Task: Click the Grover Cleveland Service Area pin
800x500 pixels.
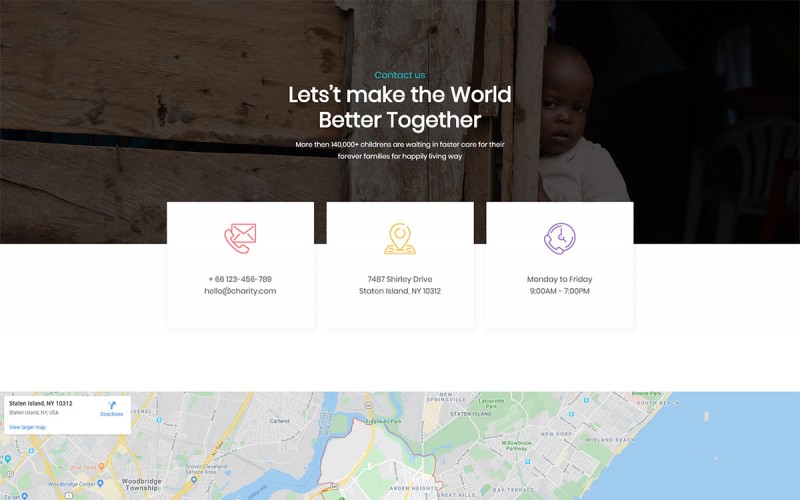Action: 193,480
